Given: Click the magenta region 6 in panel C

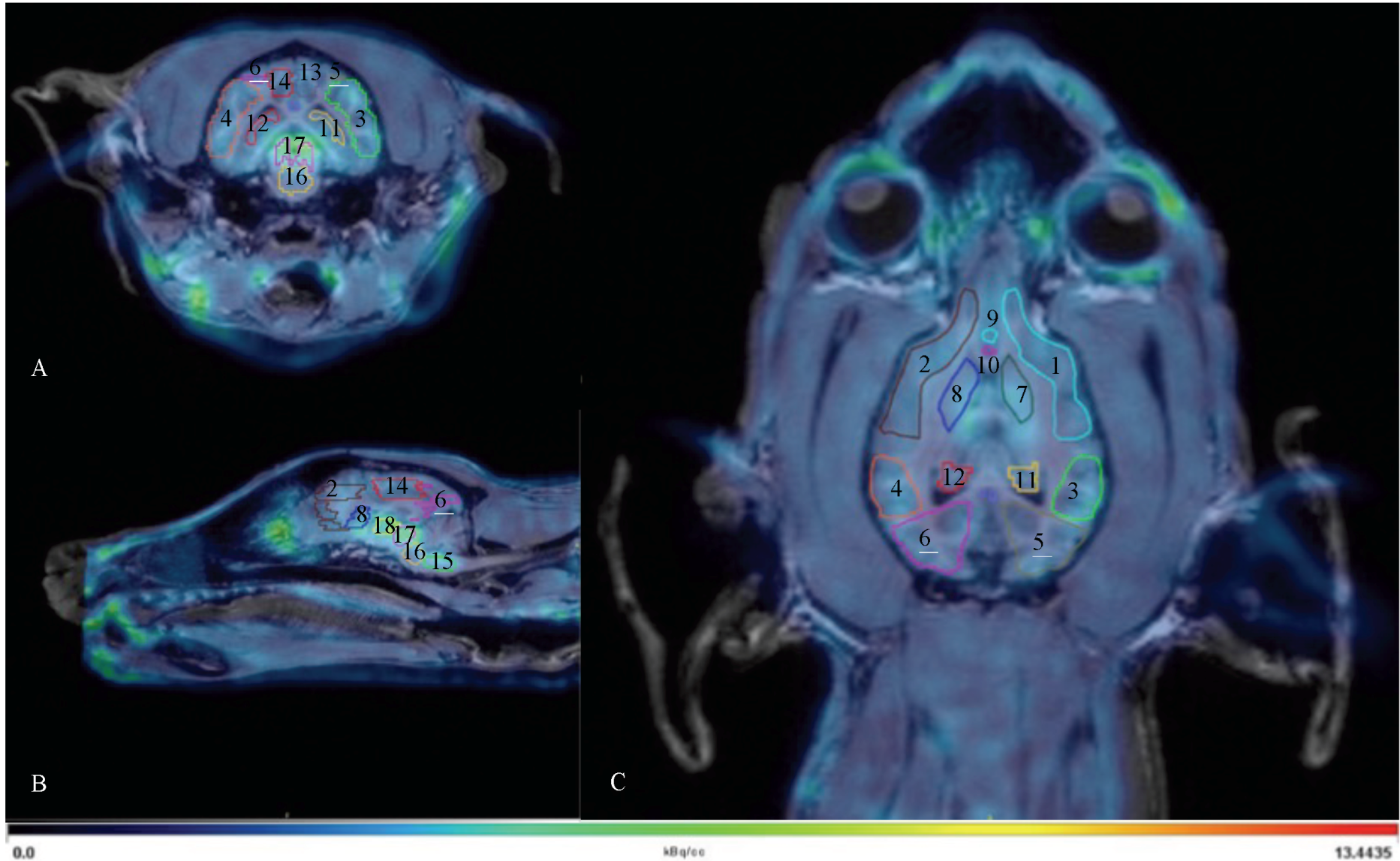Looking at the screenshot, I should [x=928, y=539].
